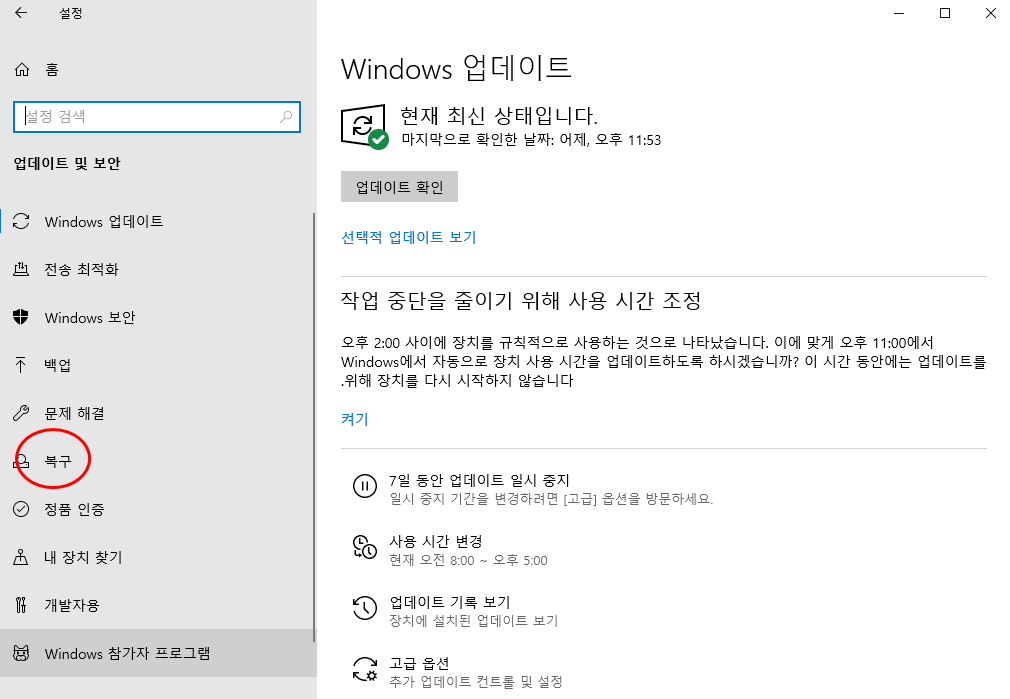Click the 정품 인증 checkmark circle icon

coord(21,509)
